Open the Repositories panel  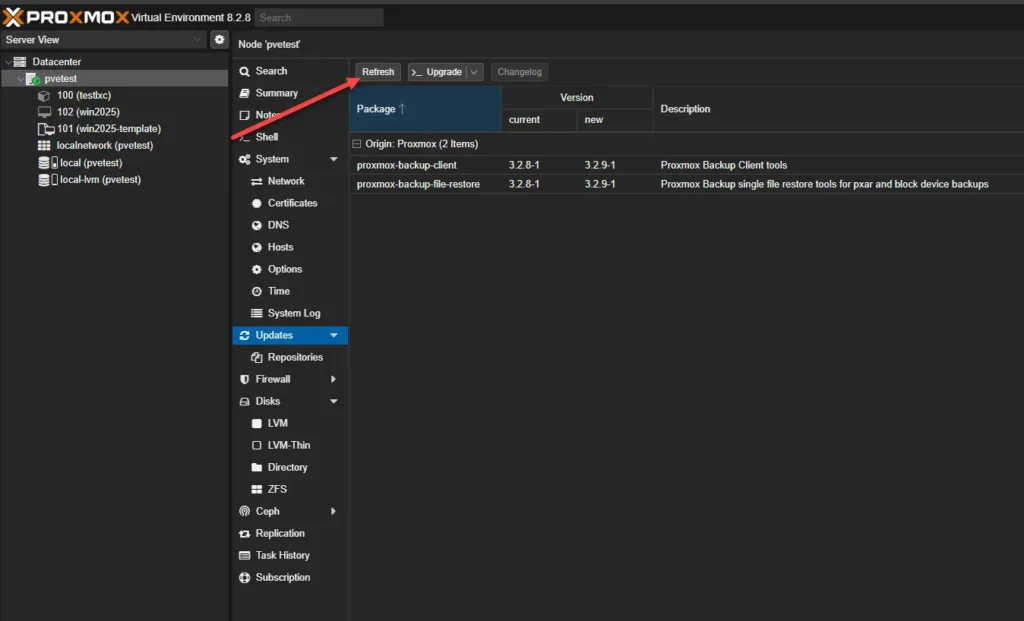point(291,357)
